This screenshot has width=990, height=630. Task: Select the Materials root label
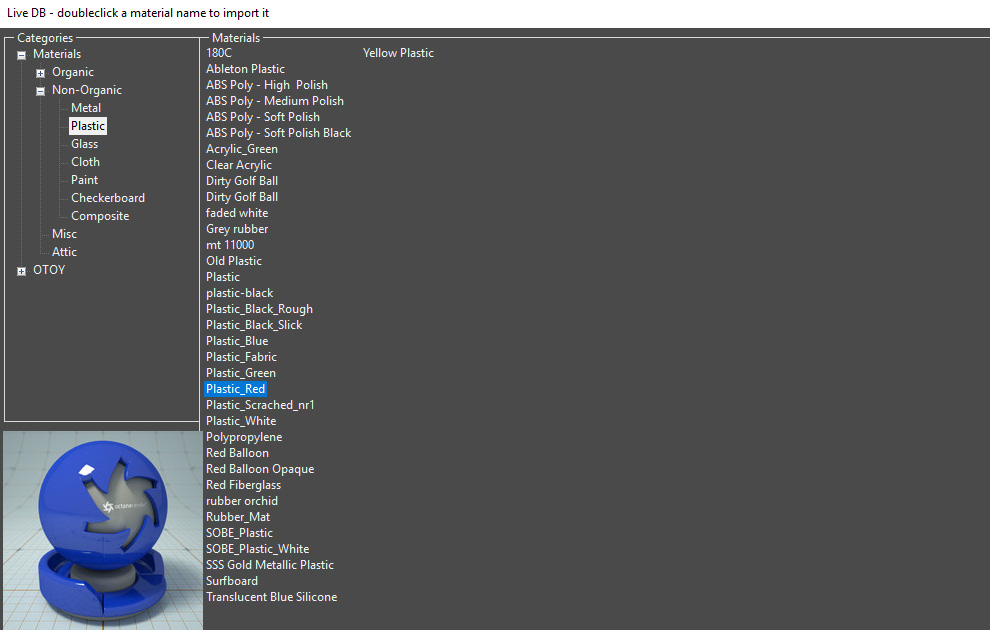coord(57,54)
